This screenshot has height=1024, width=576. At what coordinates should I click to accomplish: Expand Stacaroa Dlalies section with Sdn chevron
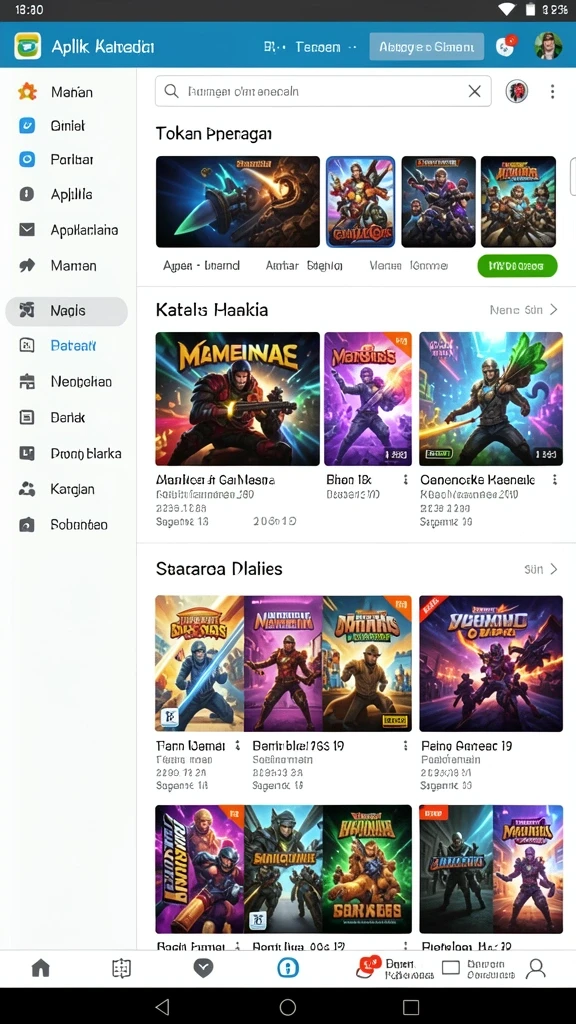[541, 569]
